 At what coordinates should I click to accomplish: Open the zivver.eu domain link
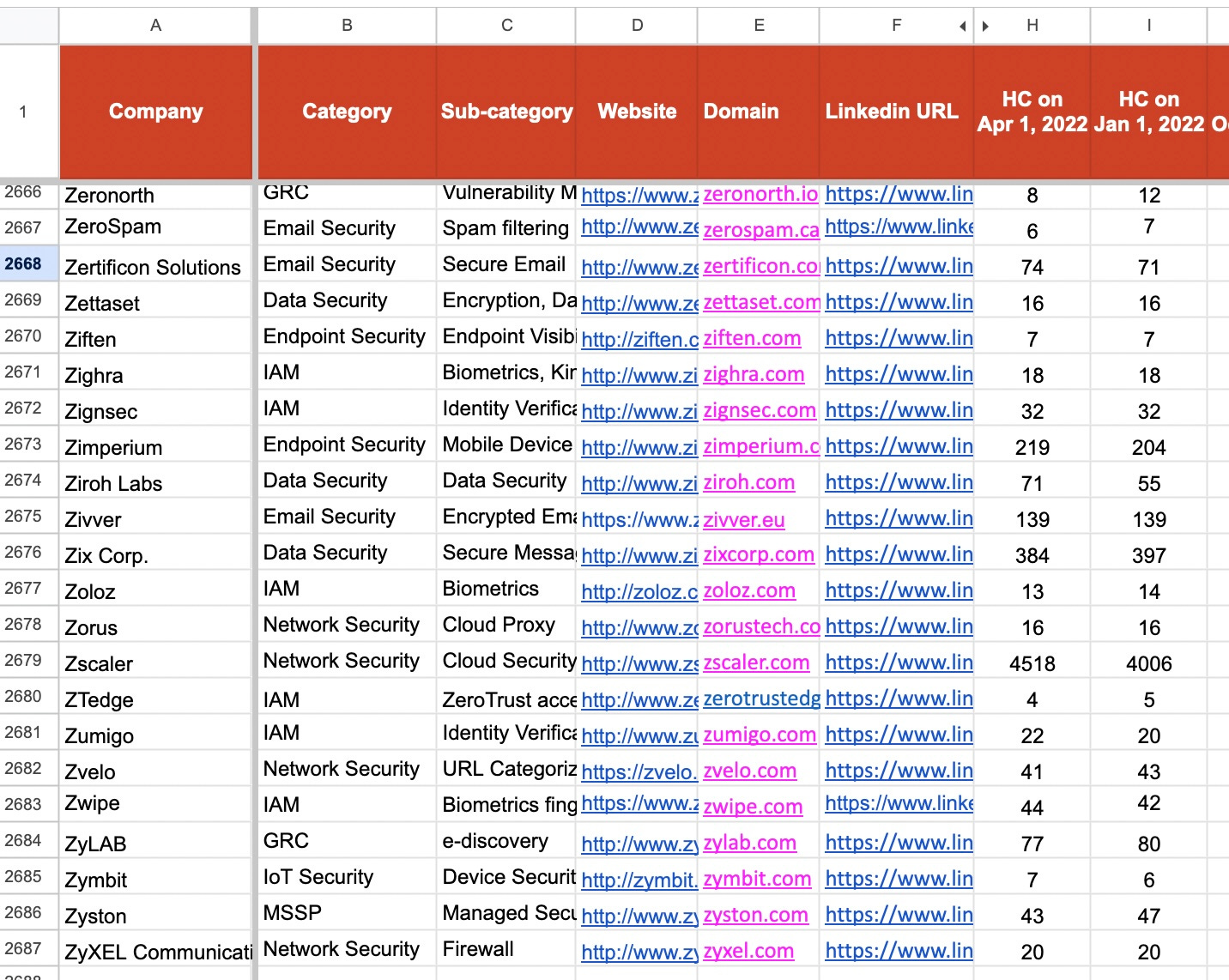click(743, 520)
